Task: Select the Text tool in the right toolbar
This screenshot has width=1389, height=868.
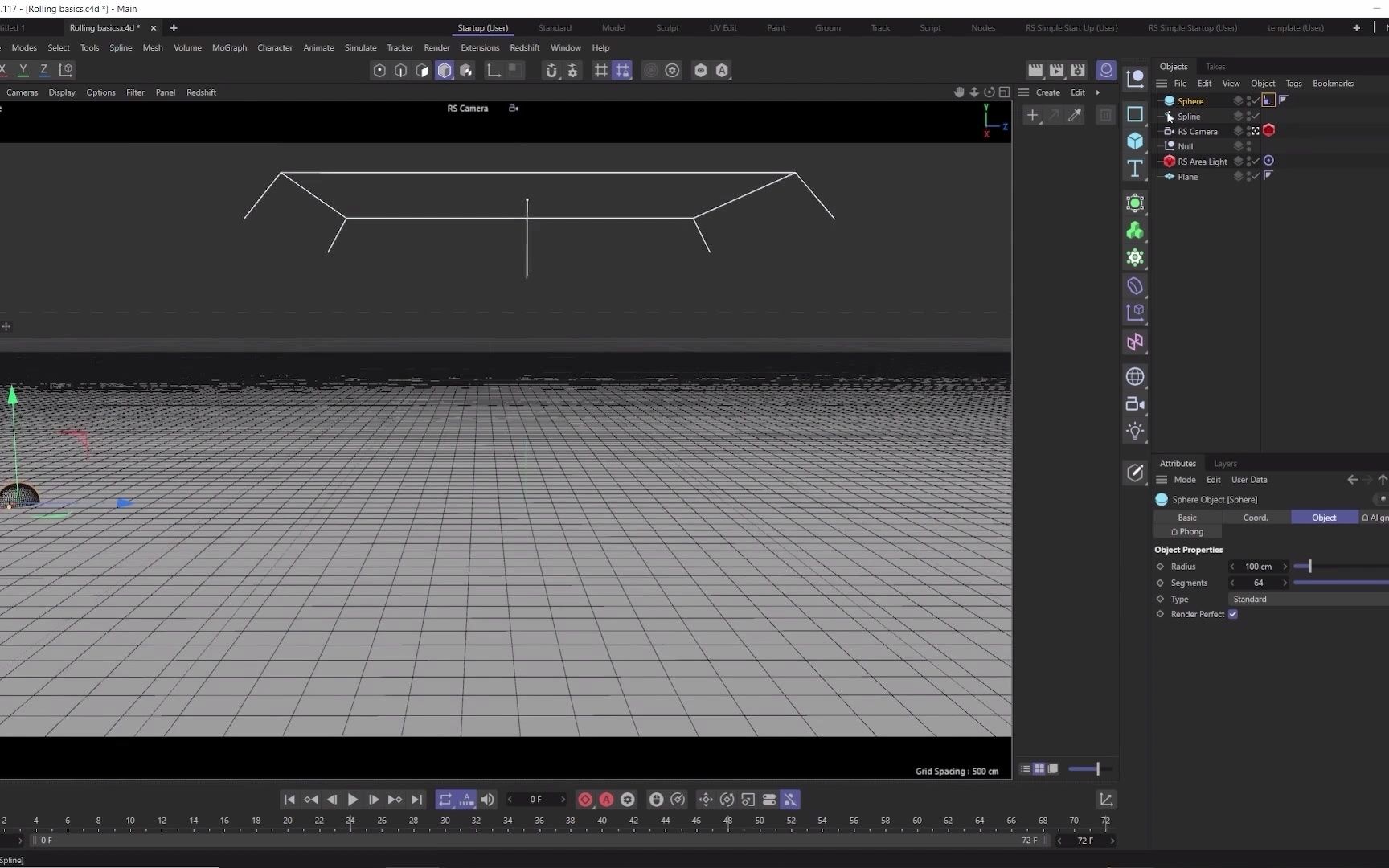Action: 1135,169
